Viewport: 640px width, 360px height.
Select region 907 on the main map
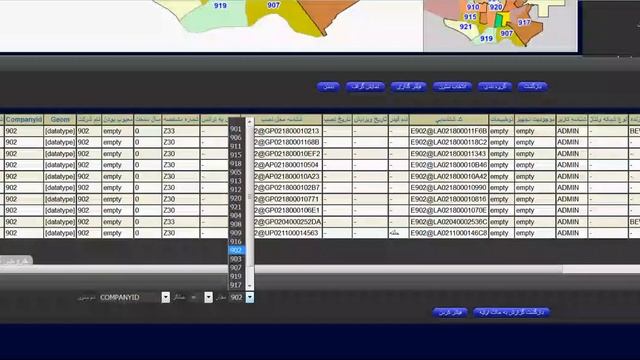[273, 5]
